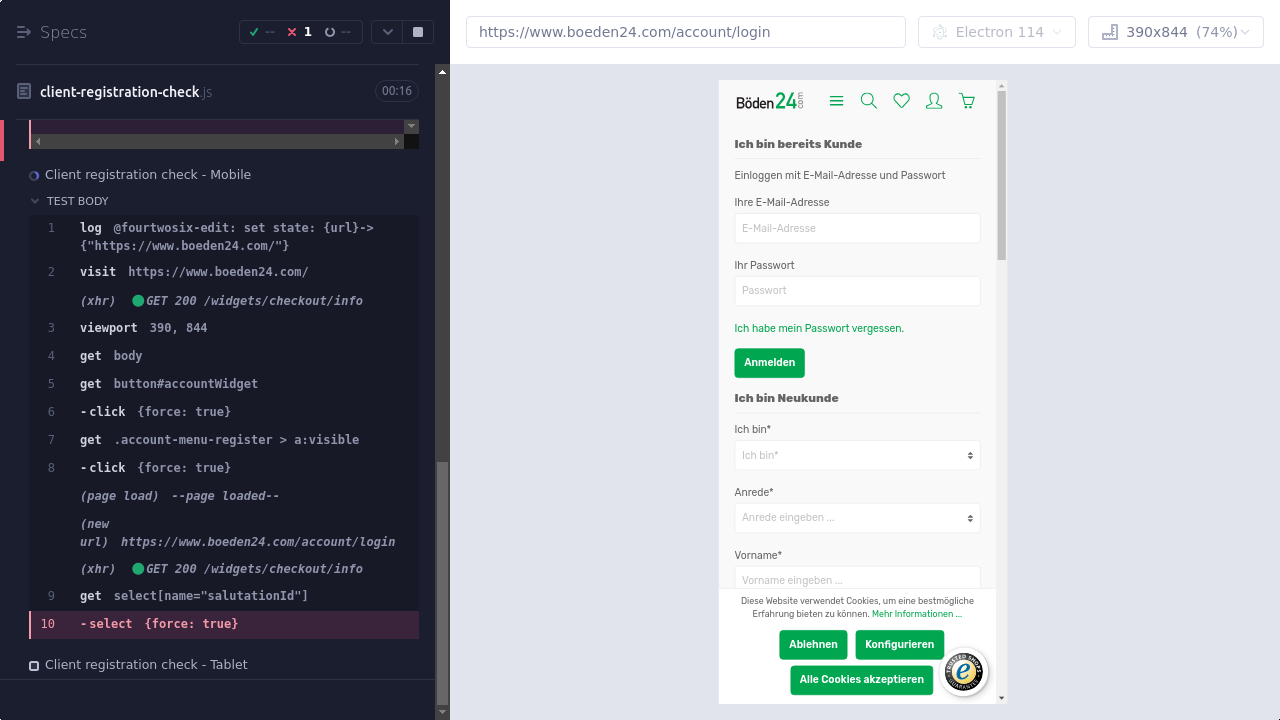The height and width of the screenshot is (720, 1280).
Task: Open the wishlist heart icon
Action: click(x=901, y=101)
